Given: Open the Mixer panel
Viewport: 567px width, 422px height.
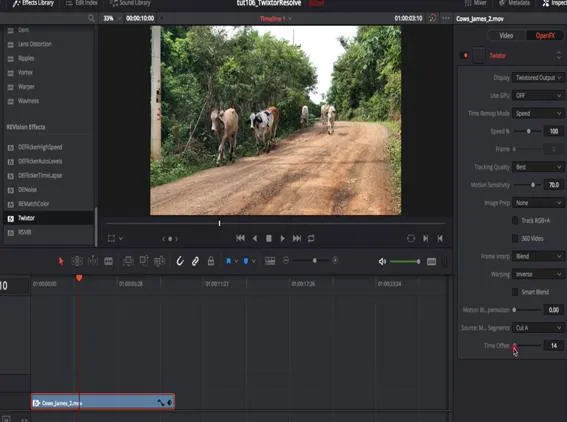Looking at the screenshot, I should coord(476,3).
